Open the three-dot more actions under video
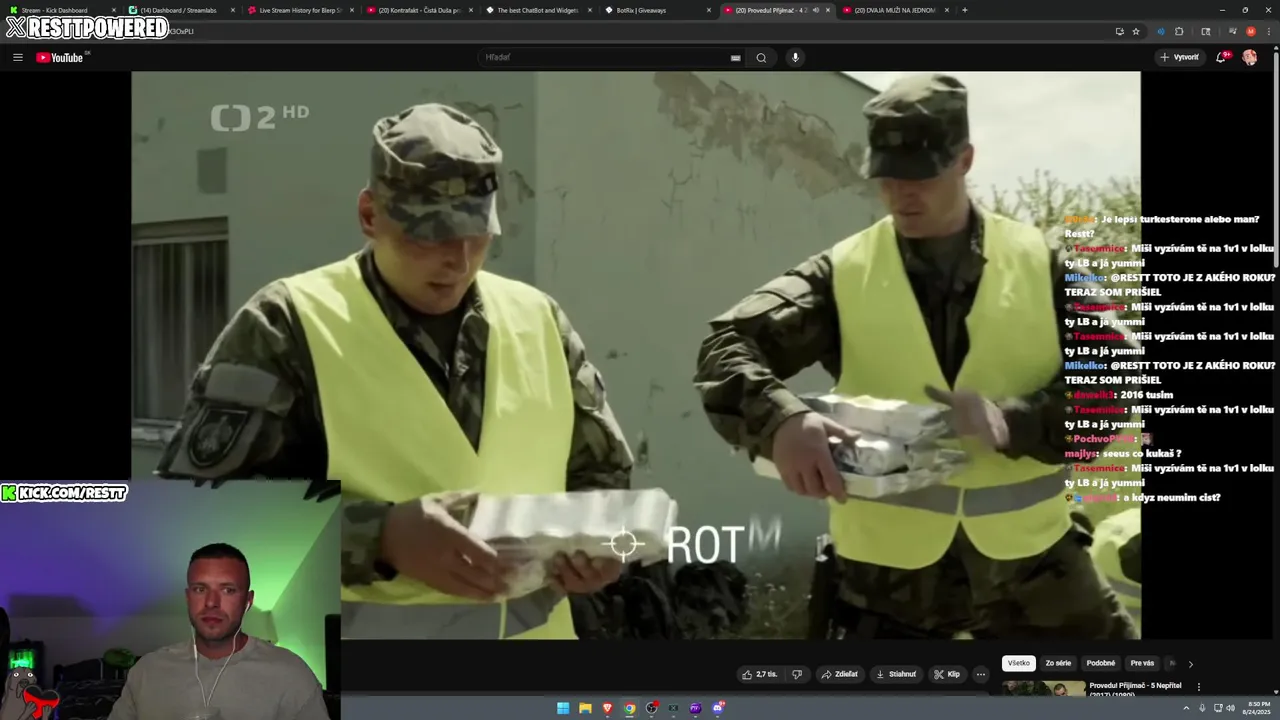The height and width of the screenshot is (720, 1280). point(981,674)
